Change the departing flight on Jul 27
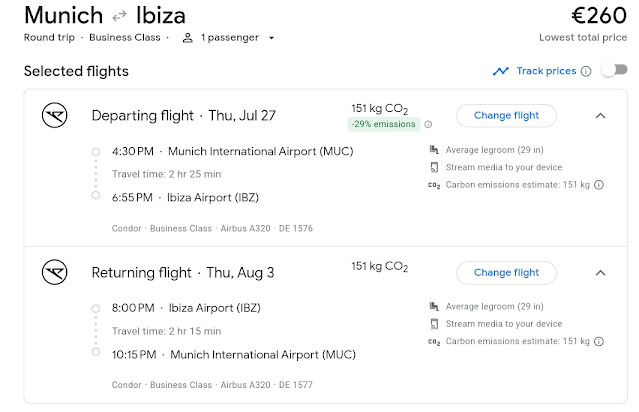Screen dimensions: 639x412 [x=506, y=115]
